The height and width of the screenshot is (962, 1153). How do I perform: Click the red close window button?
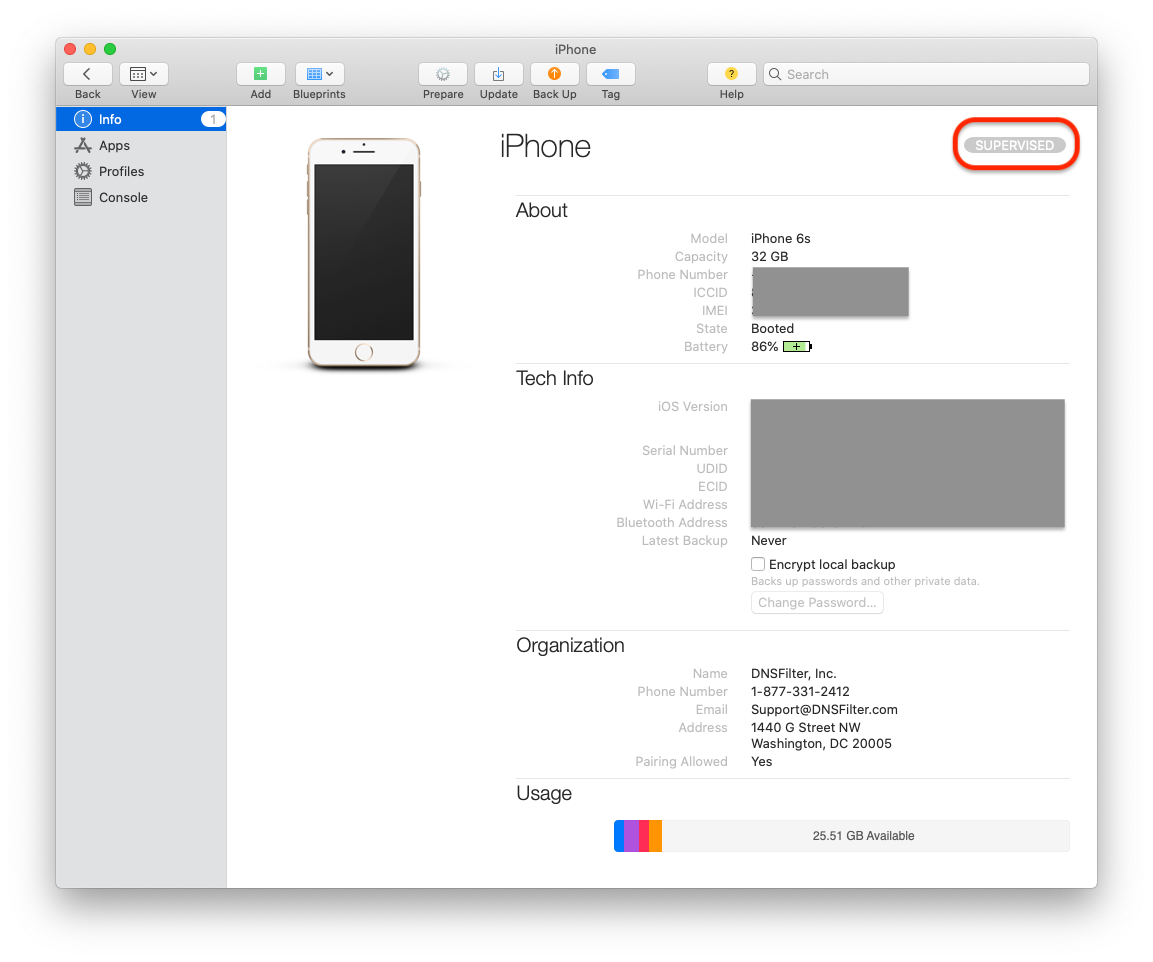71,49
